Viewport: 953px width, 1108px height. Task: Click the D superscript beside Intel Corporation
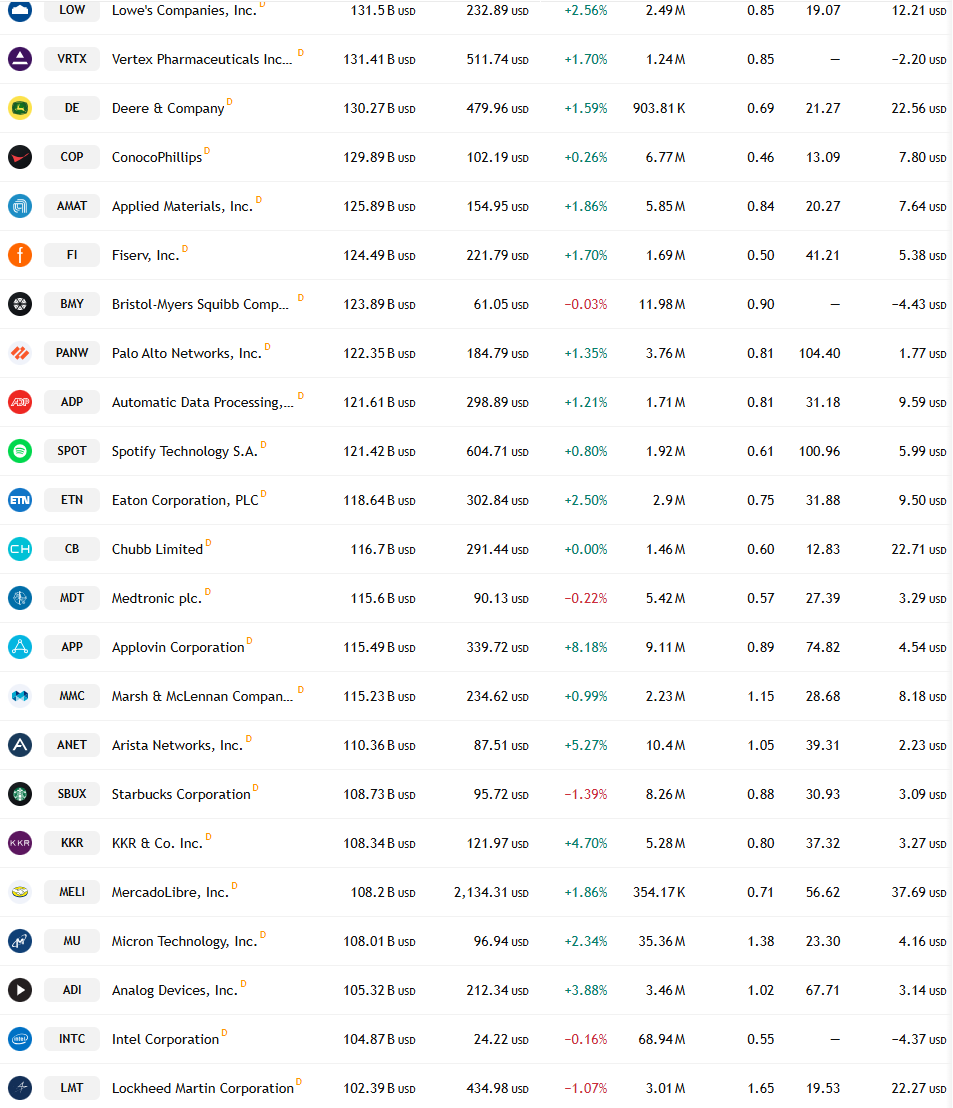[225, 1033]
